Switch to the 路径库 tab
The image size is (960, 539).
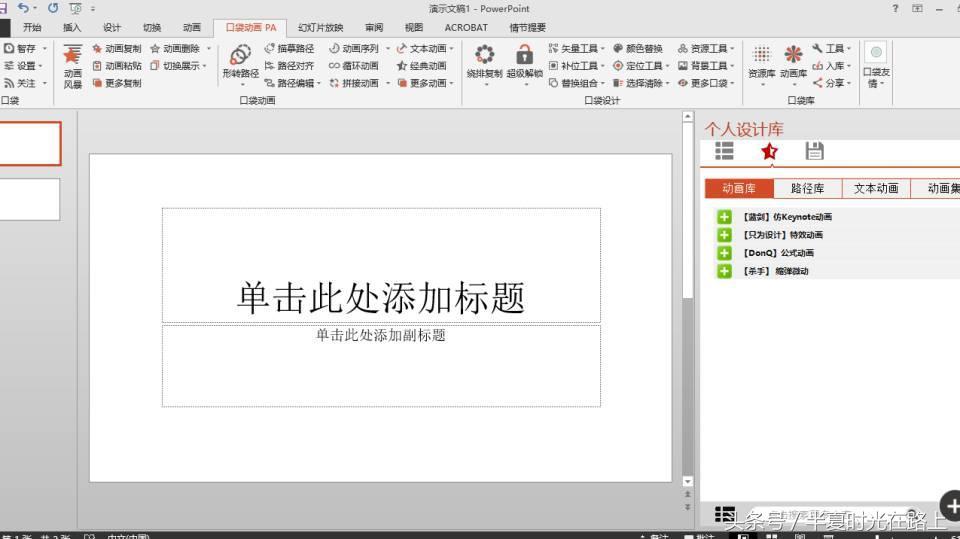coord(807,188)
